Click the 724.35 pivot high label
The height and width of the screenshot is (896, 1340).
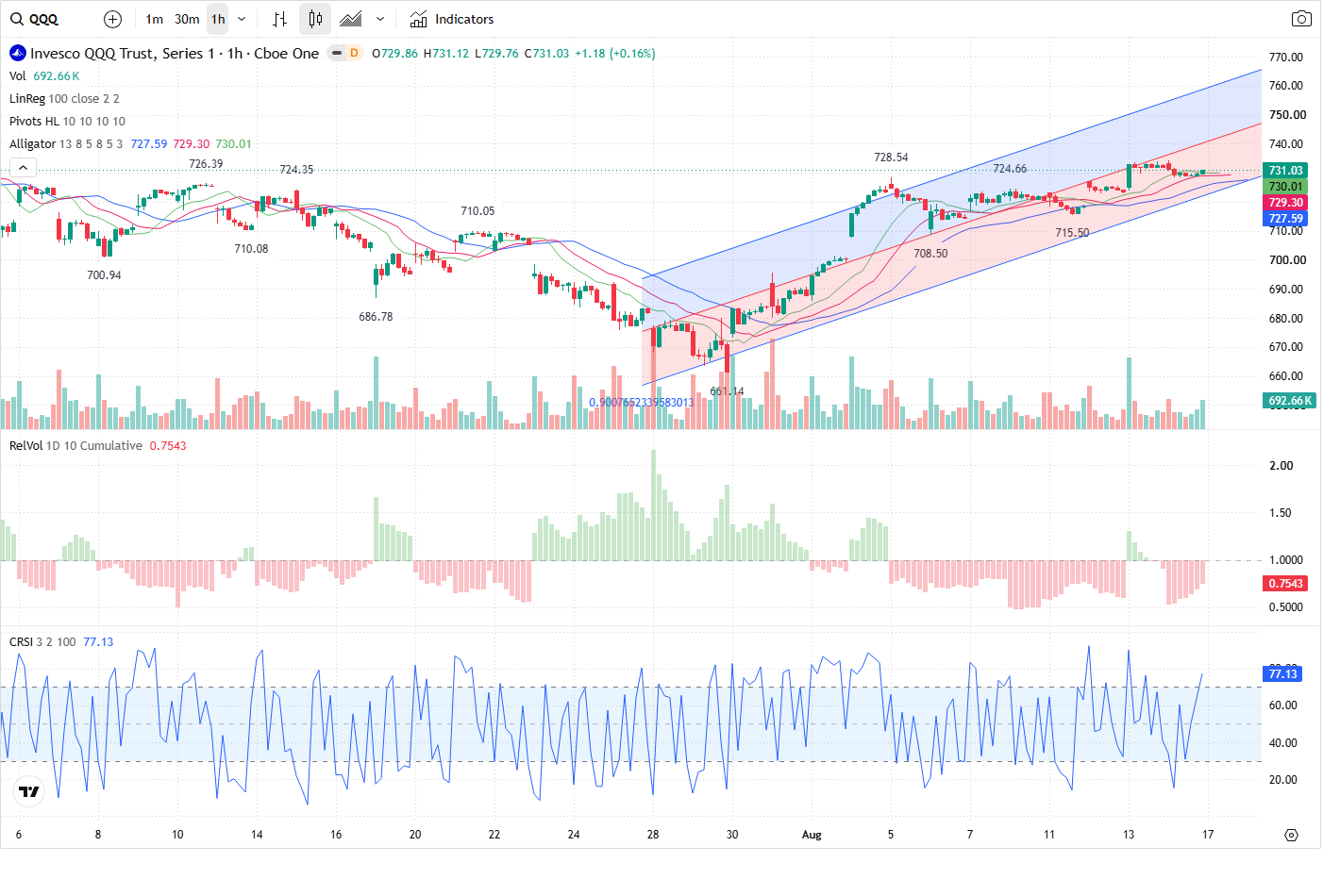(x=296, y=170)
